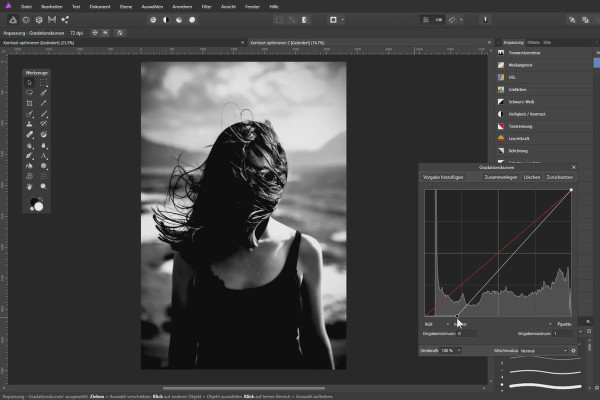The image size is (600, 400).
Task: Open the Mischmodus Normal dropdown
Action: 543,350
